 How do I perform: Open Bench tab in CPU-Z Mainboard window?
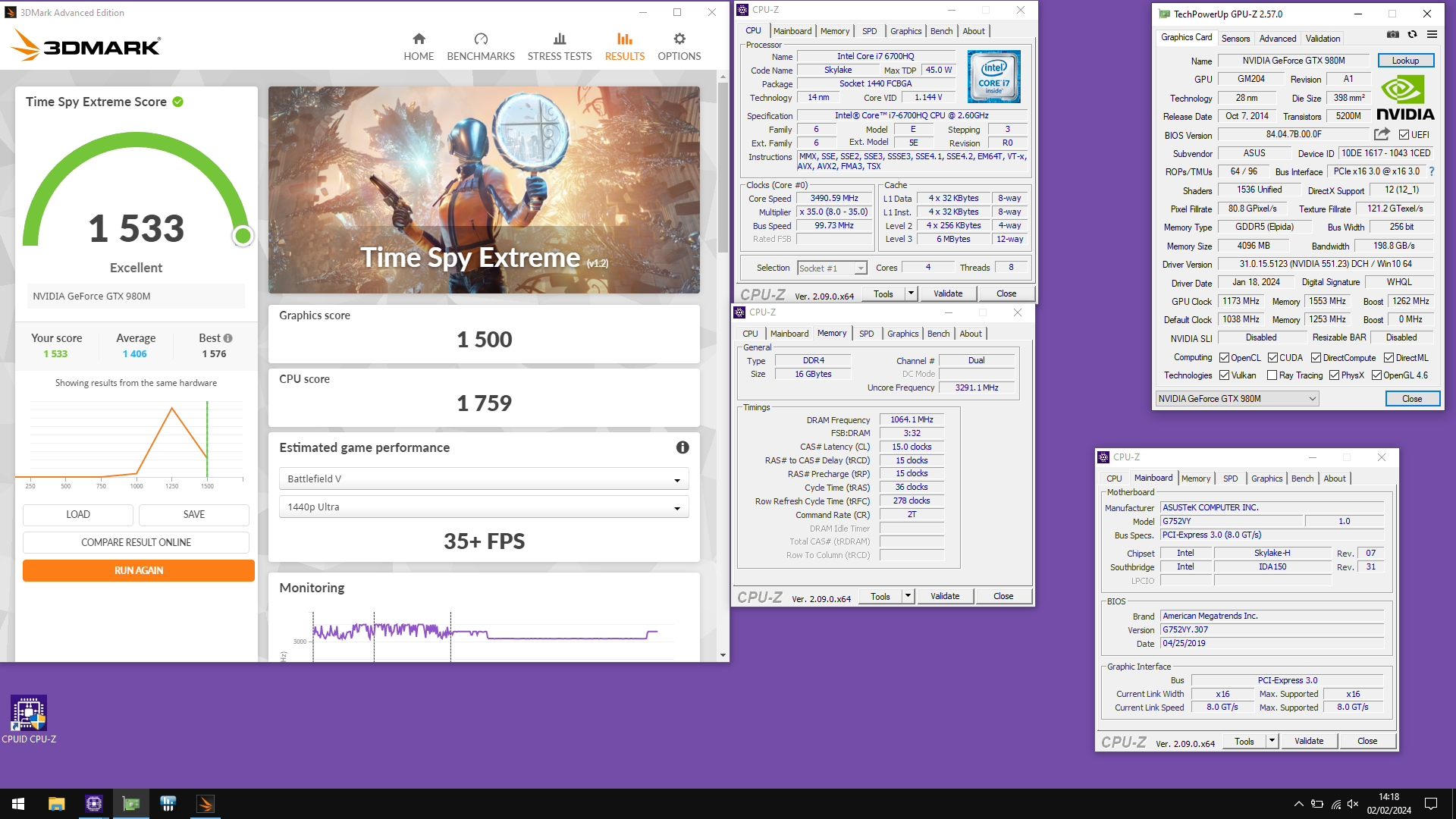click(1302, 479)
